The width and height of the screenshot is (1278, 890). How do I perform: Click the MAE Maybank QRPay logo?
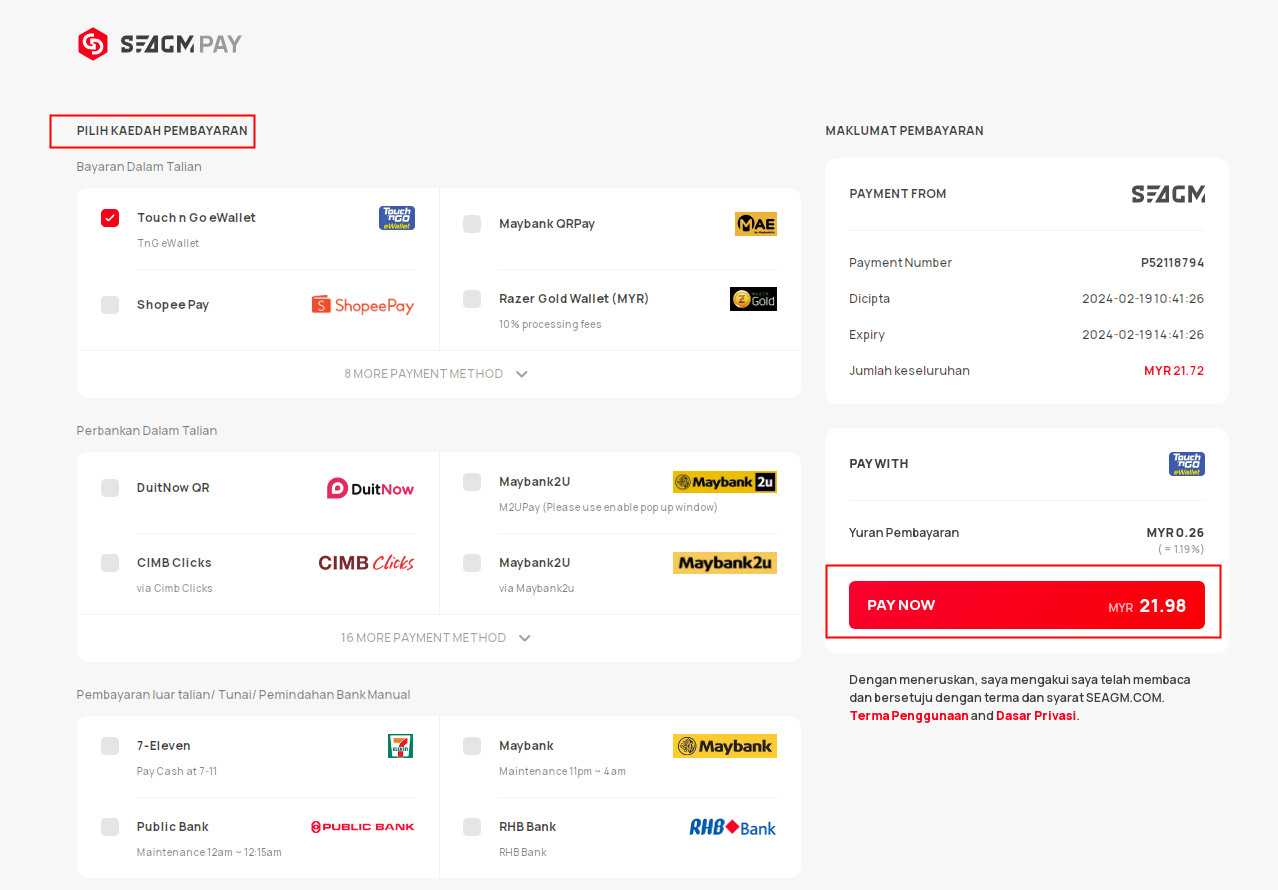pyautogui.click(x=755, y=224)
